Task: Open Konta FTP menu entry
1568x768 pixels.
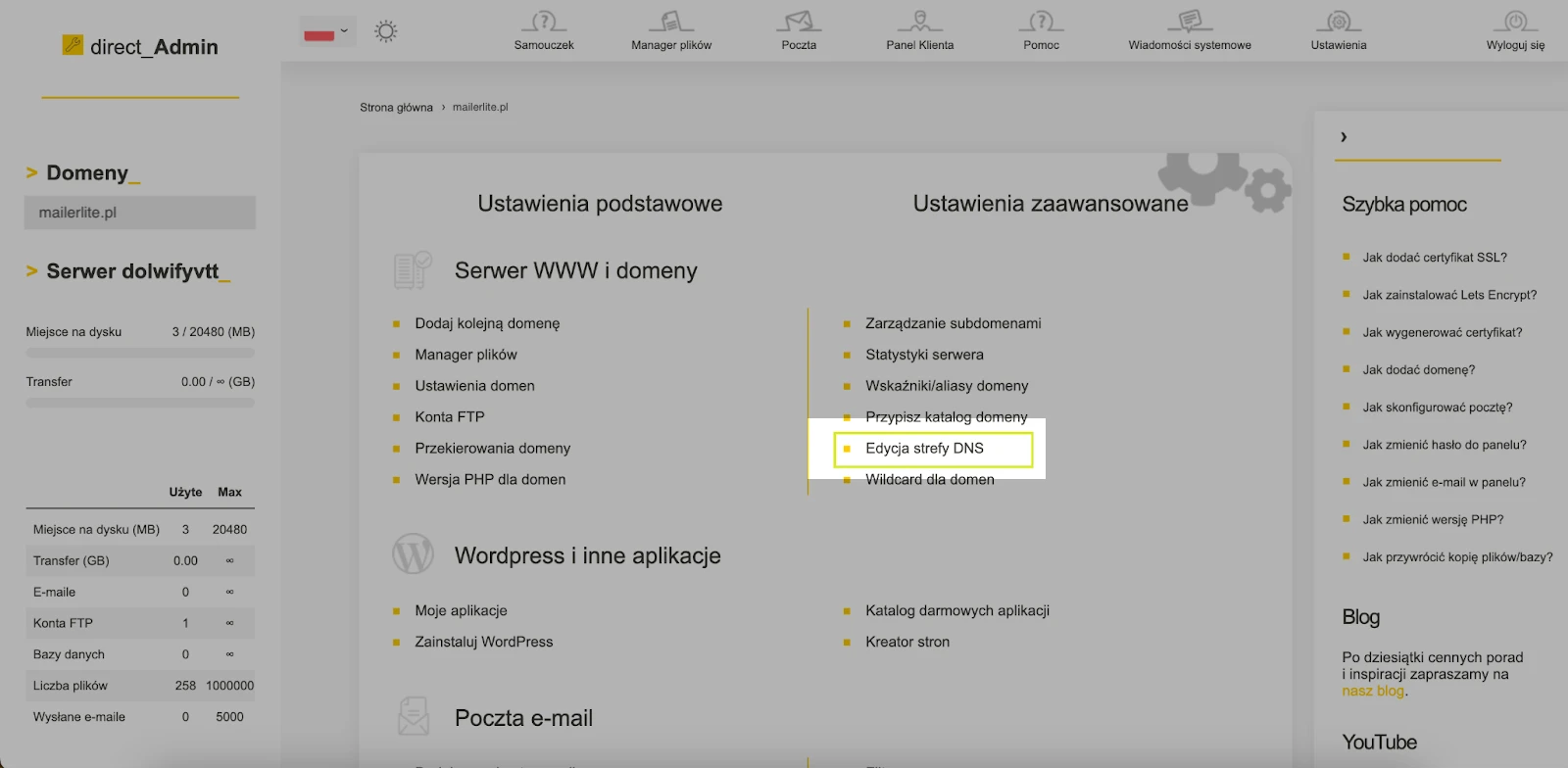Action: 449,417
